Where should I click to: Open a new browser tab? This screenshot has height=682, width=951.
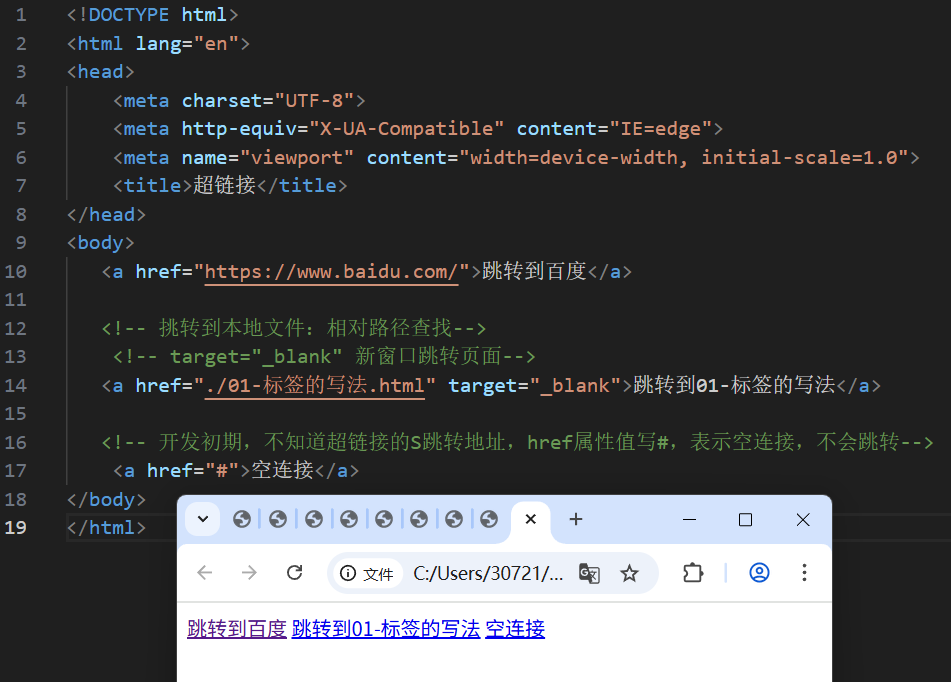[576, 519]
